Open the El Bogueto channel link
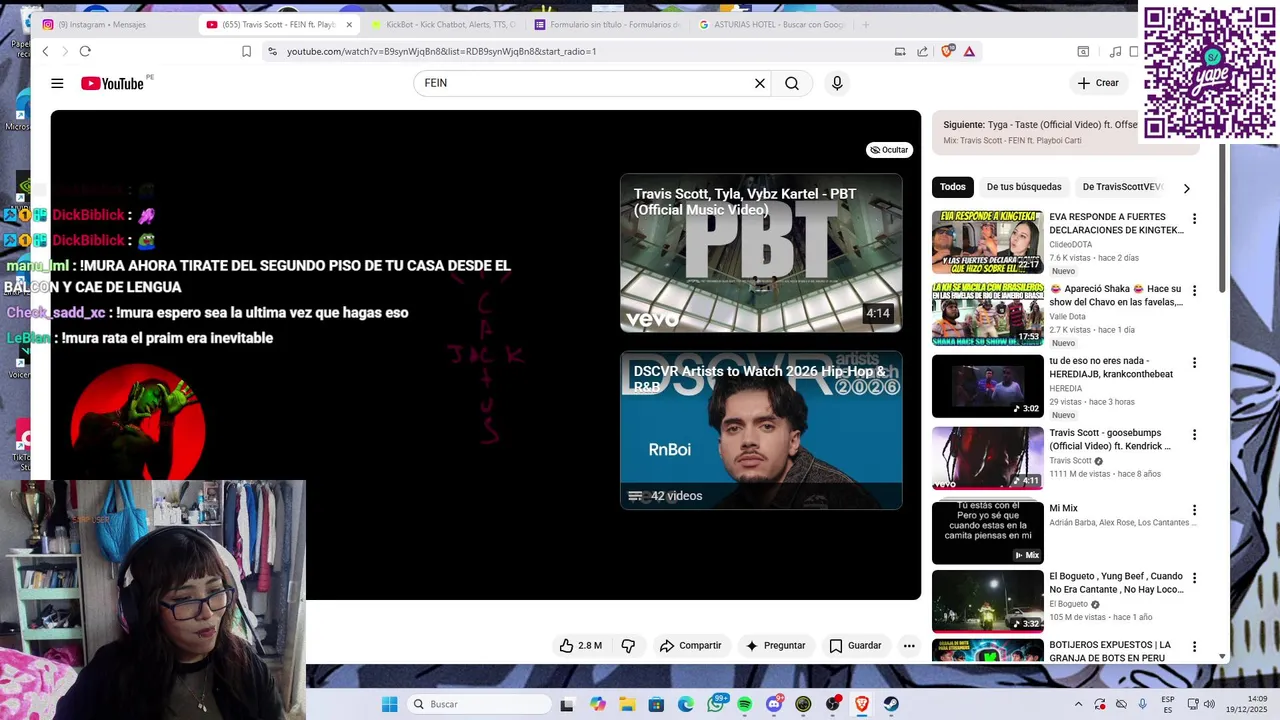 point(1068,605)
